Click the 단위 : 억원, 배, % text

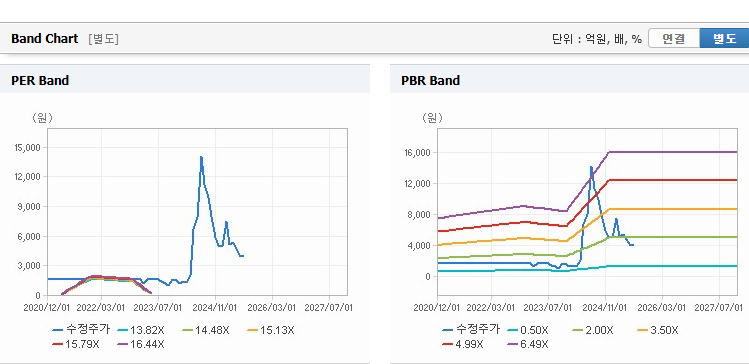(x=597, y=39)
